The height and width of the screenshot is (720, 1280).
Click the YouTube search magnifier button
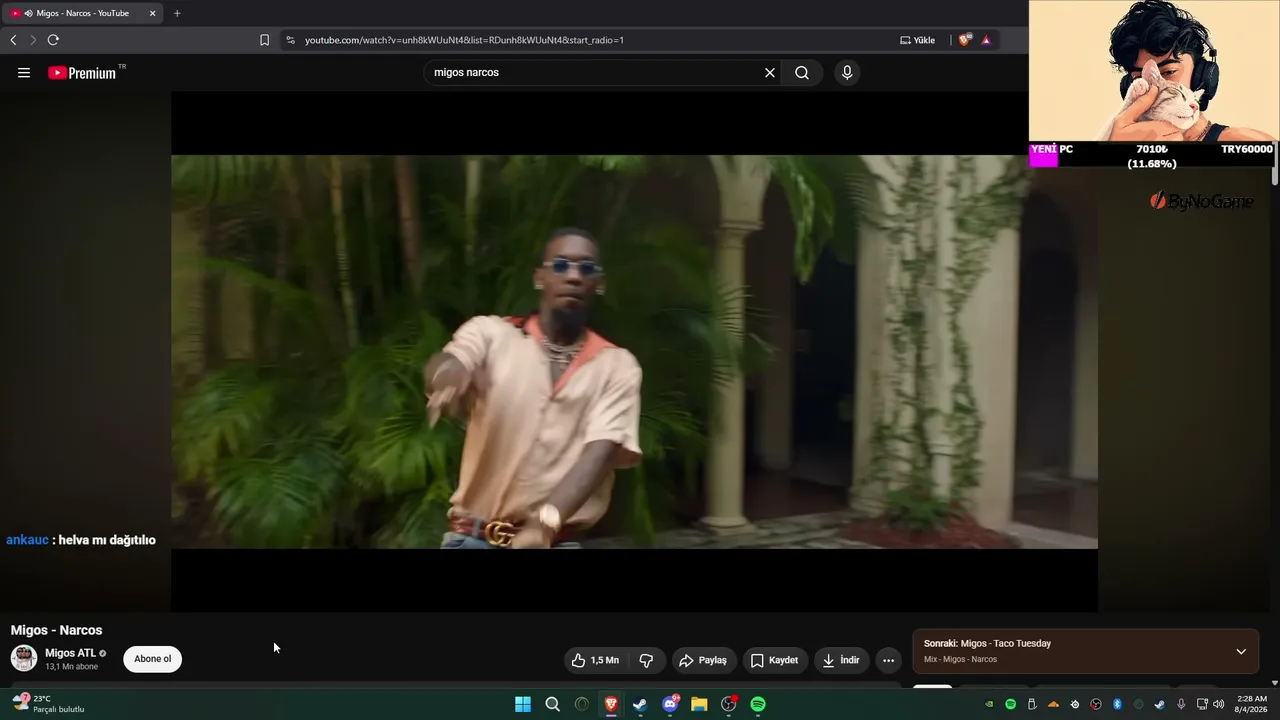pyautogui.click(x=802, y=73)
